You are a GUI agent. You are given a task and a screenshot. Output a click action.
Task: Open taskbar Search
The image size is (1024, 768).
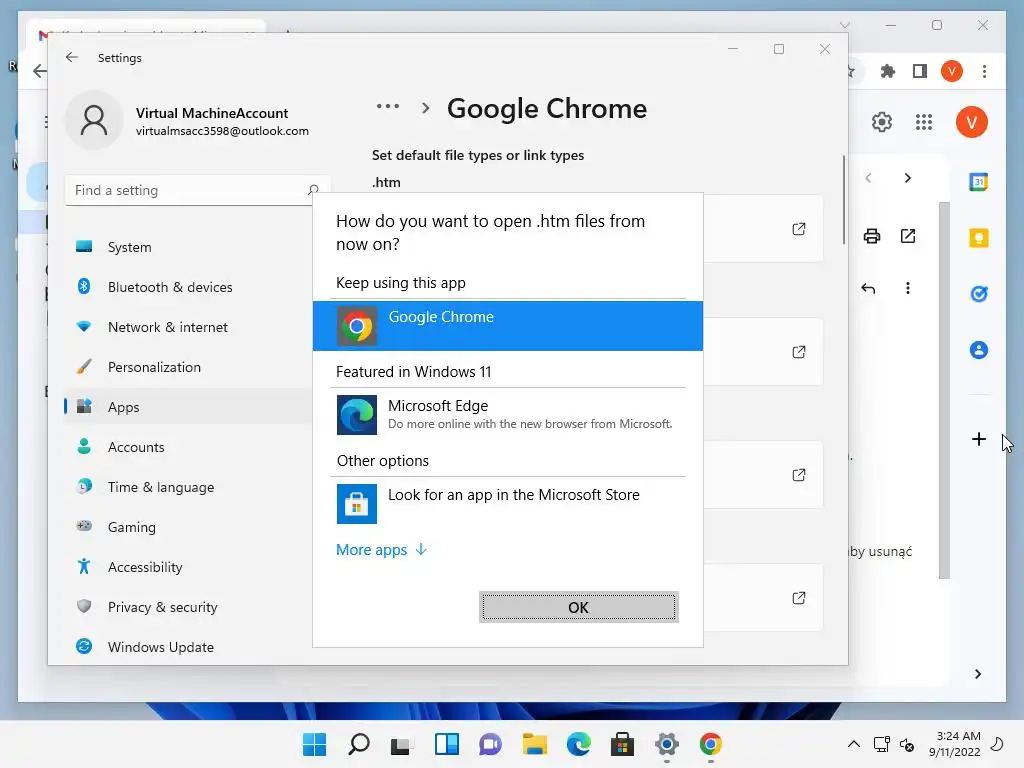[x=359, y=744]
